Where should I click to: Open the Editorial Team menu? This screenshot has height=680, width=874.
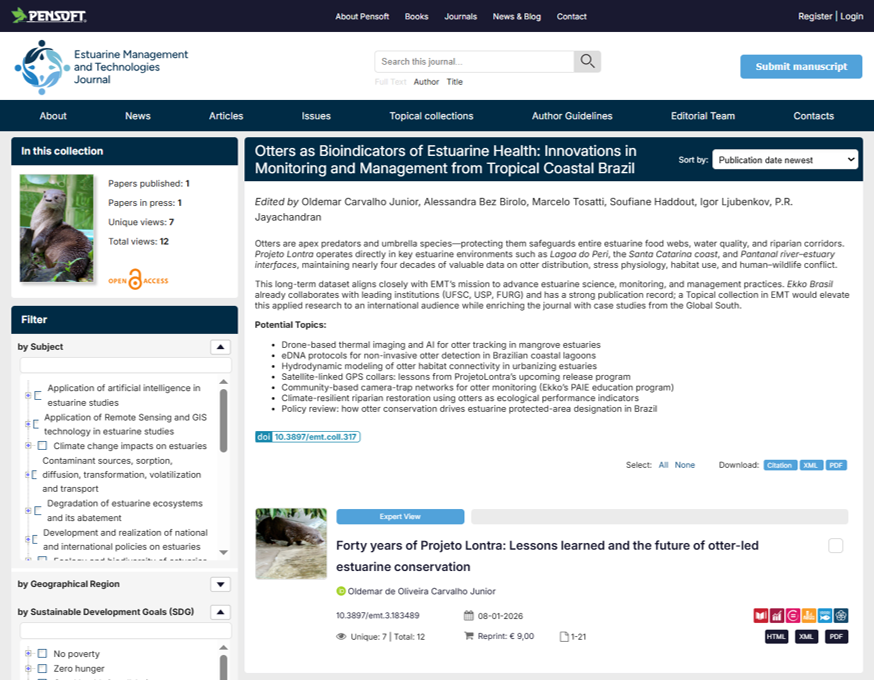(703, 116)
